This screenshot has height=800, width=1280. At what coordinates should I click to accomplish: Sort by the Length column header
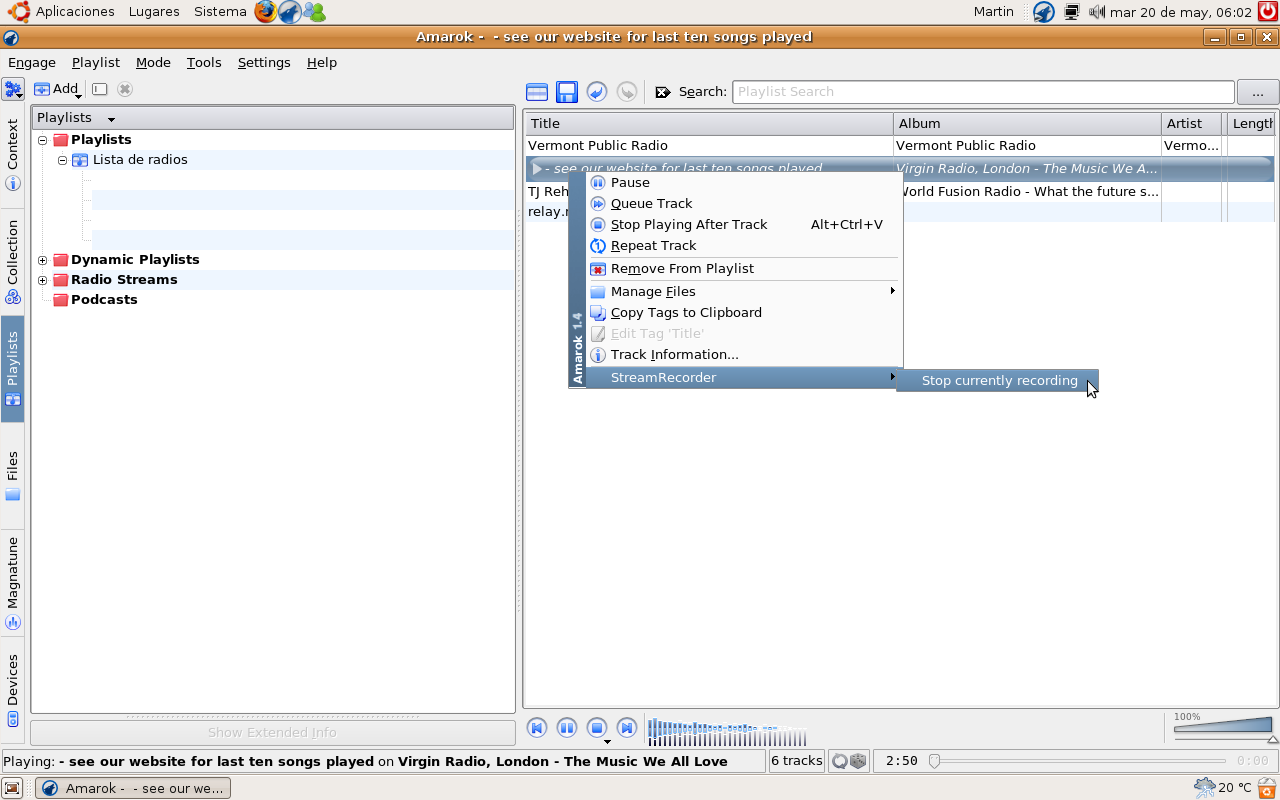tap(1251, 124)
